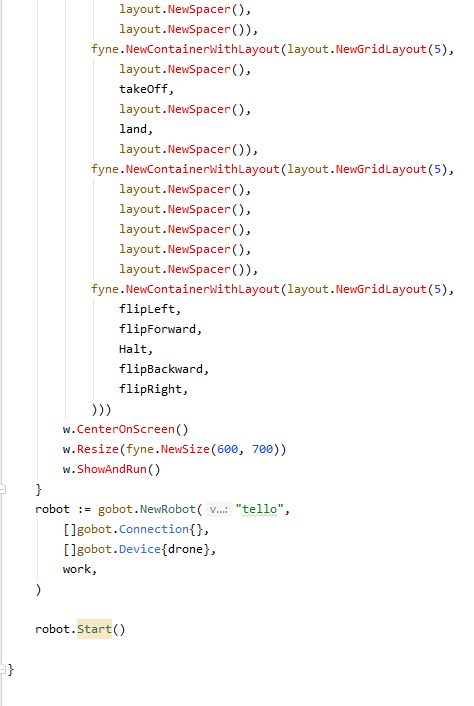Click the NewRobot function name
Screen dimensions: 474x706
[168, 509]
